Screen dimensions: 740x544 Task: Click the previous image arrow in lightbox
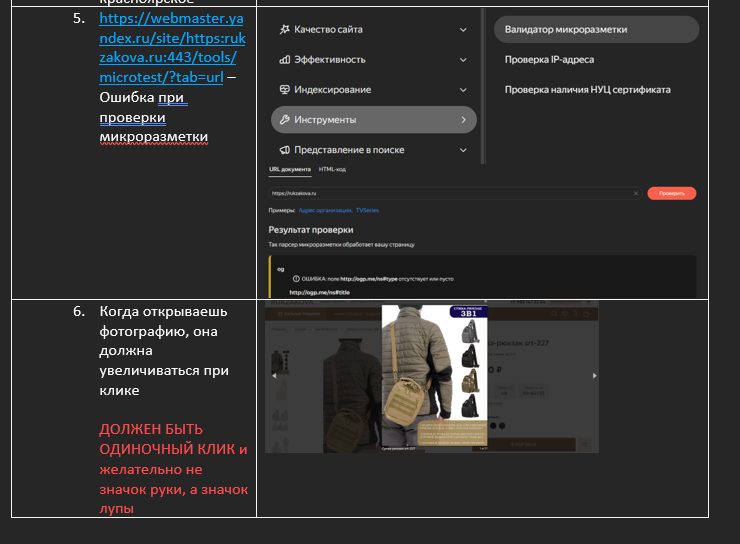(274, 376)
